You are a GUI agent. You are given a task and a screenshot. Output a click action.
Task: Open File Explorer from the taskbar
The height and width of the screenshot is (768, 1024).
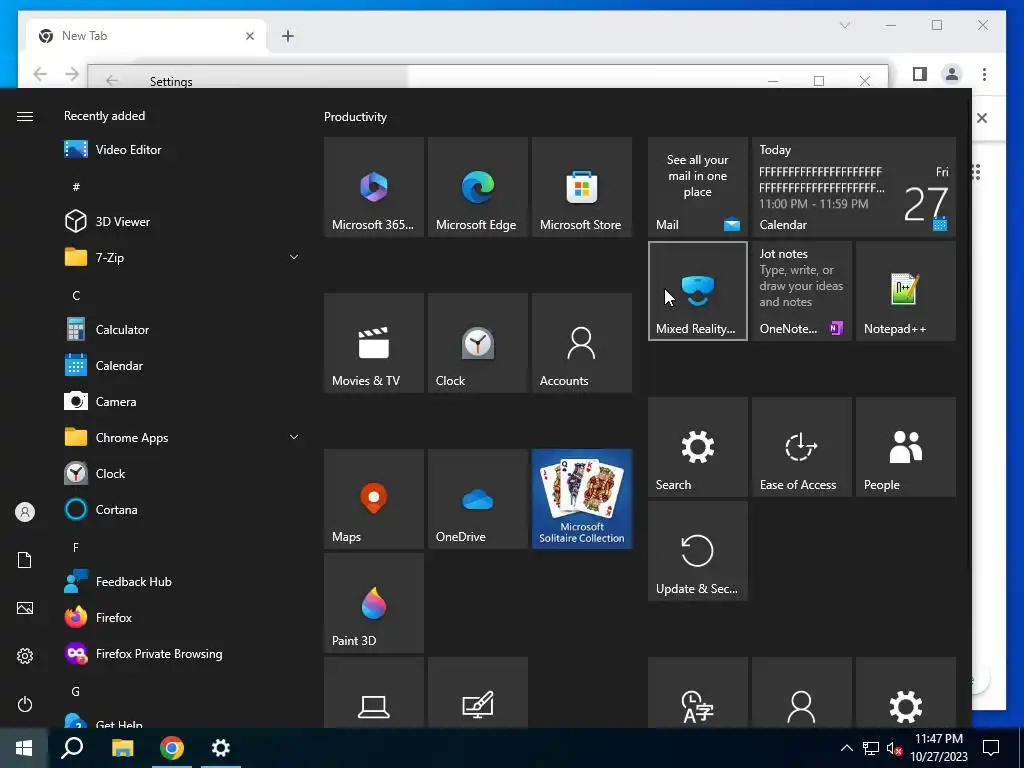click(122, 748)
